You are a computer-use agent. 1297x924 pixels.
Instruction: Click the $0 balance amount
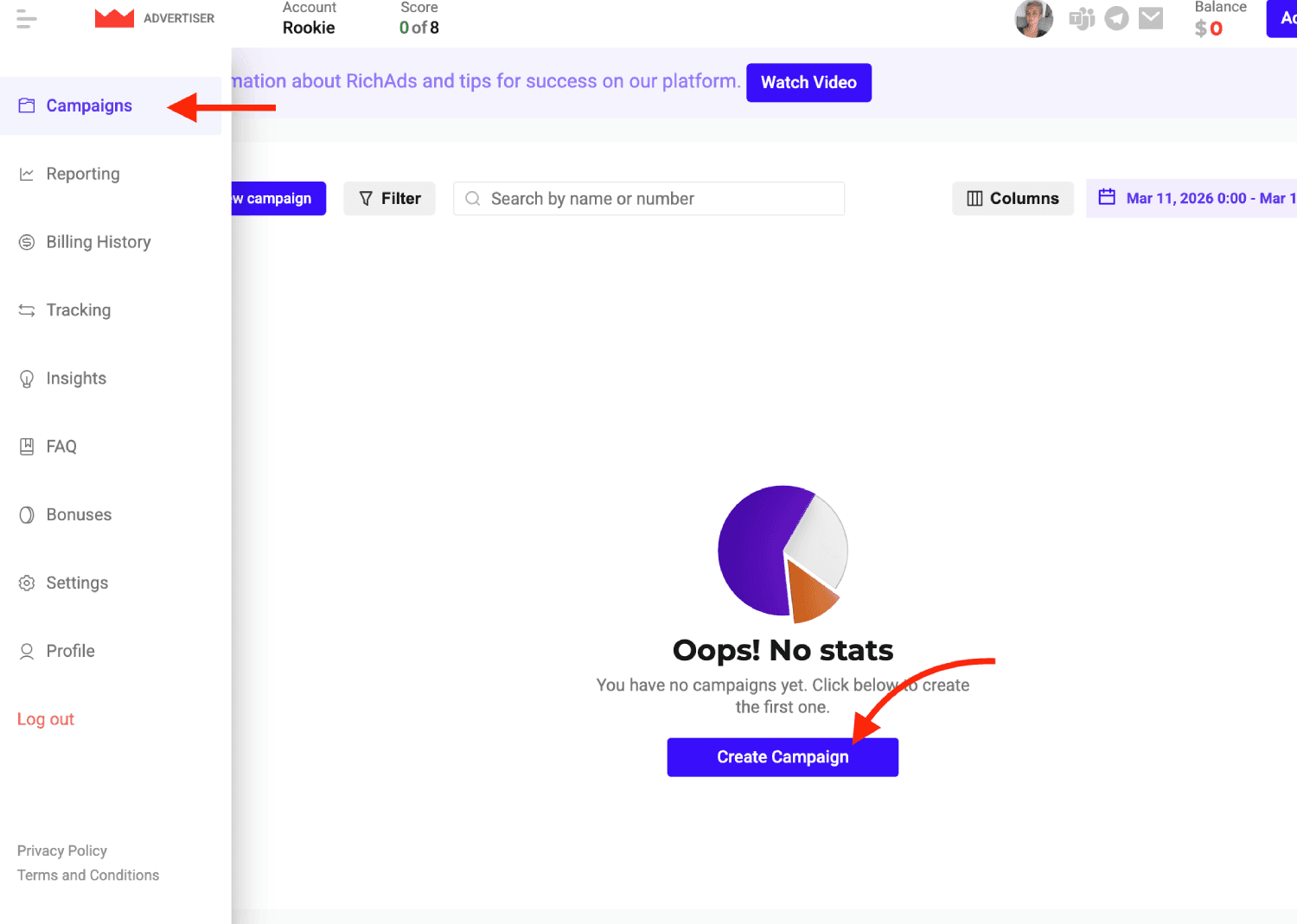(x=1209, y=29)
